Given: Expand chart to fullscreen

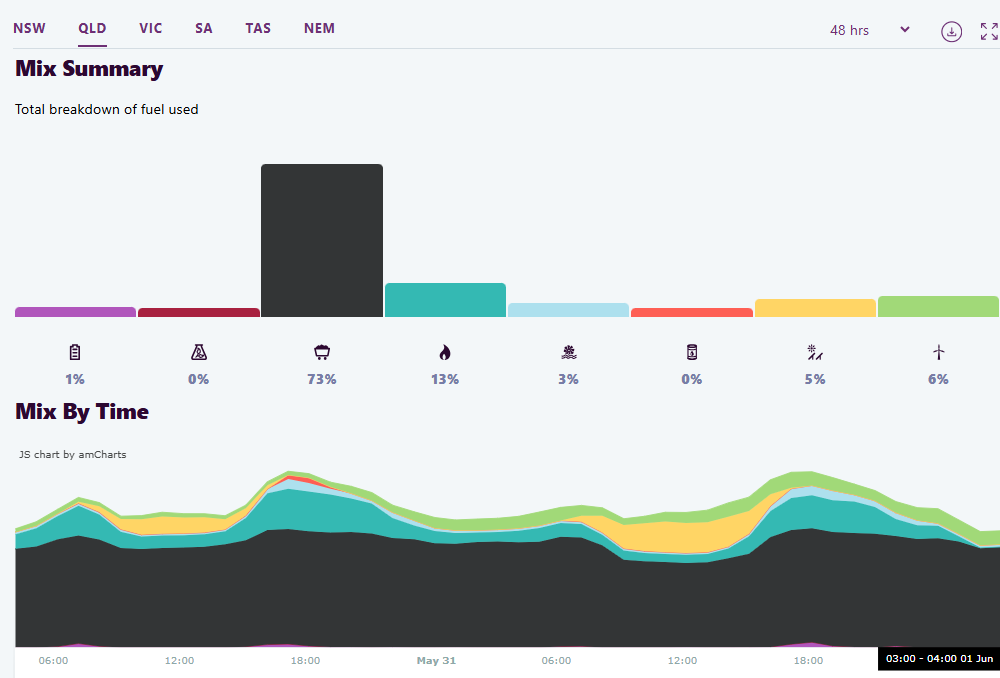Looking at the screenshot, I should click(x=989, y=31).
